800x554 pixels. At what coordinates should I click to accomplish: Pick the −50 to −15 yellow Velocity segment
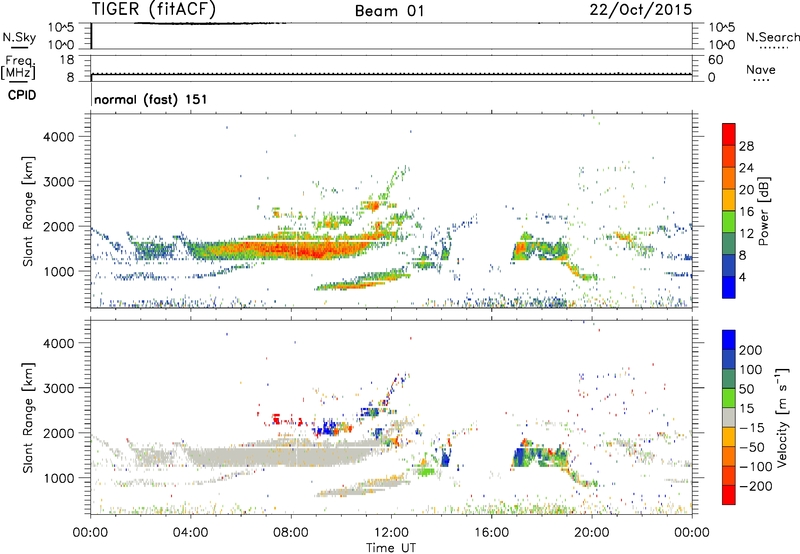tap(729, 437)
